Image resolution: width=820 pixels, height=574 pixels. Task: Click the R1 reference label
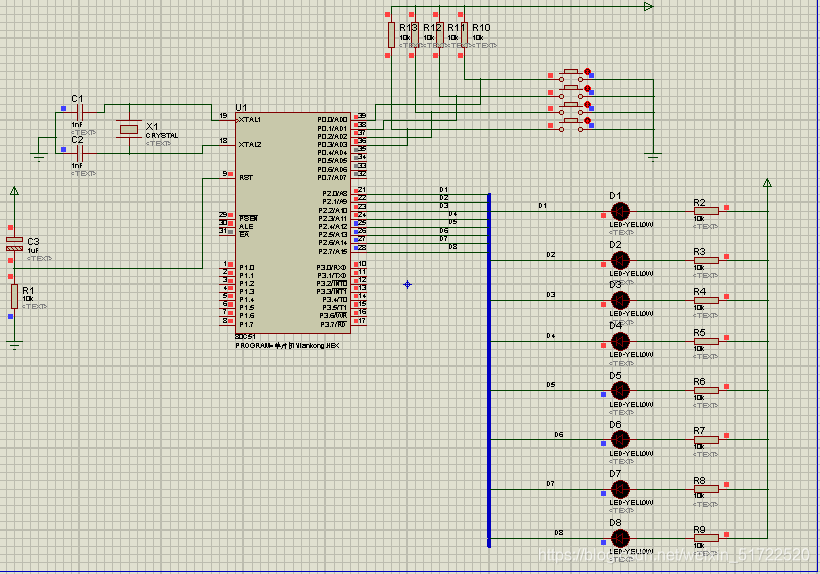click(28, 290)
